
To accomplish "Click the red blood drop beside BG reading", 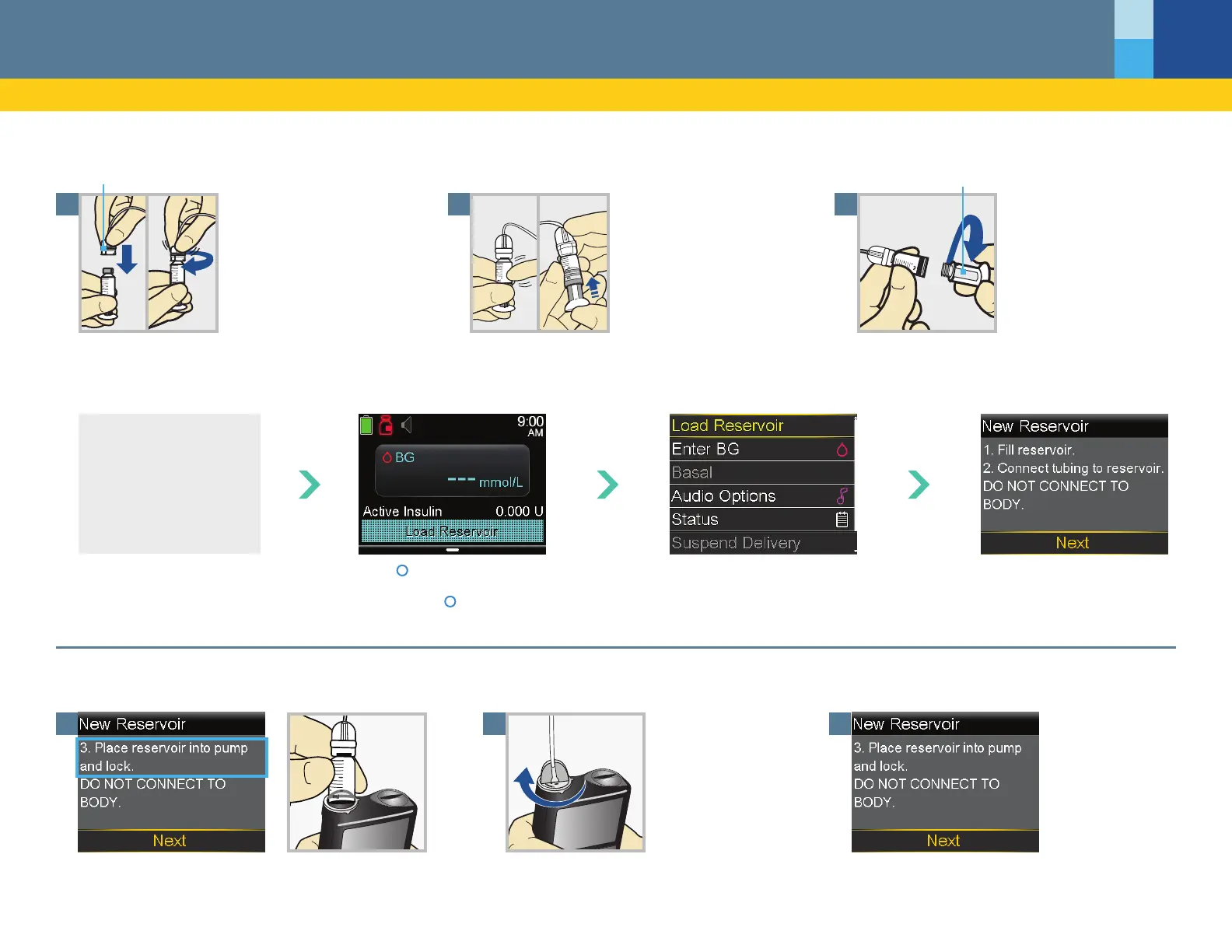I will click(x=387, y=457).
